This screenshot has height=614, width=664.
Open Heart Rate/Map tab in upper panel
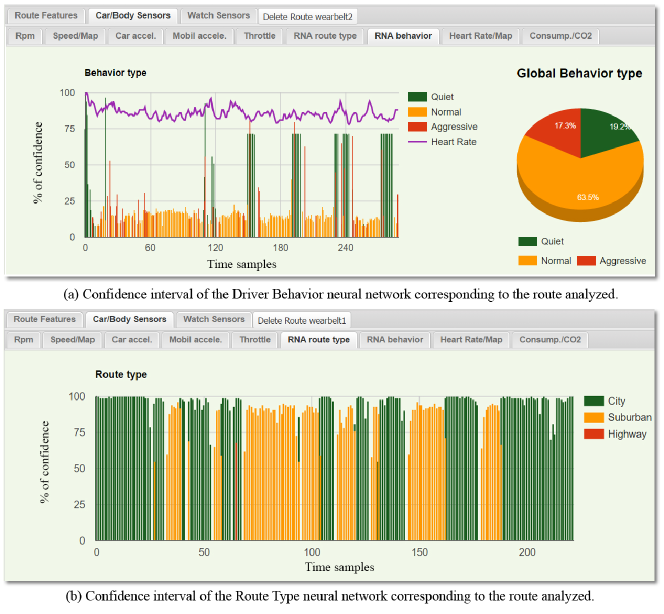point(481,36)
